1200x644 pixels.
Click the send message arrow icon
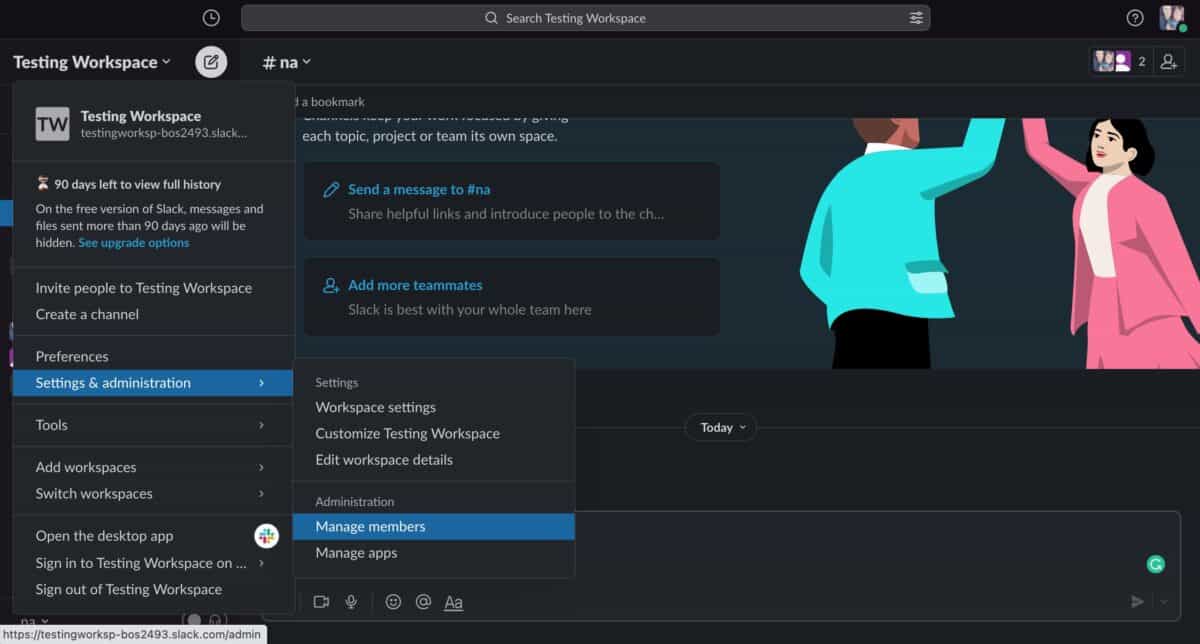(x=1137, y=601)
